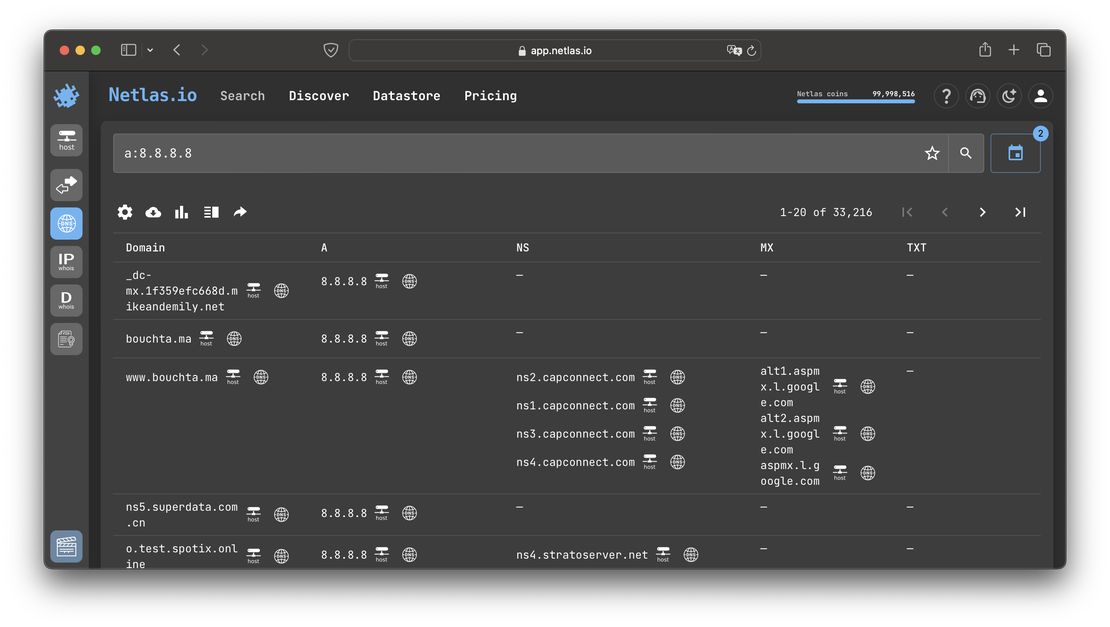
Task: Open the Domain whois sidebar tool
Action: [66, 300]
